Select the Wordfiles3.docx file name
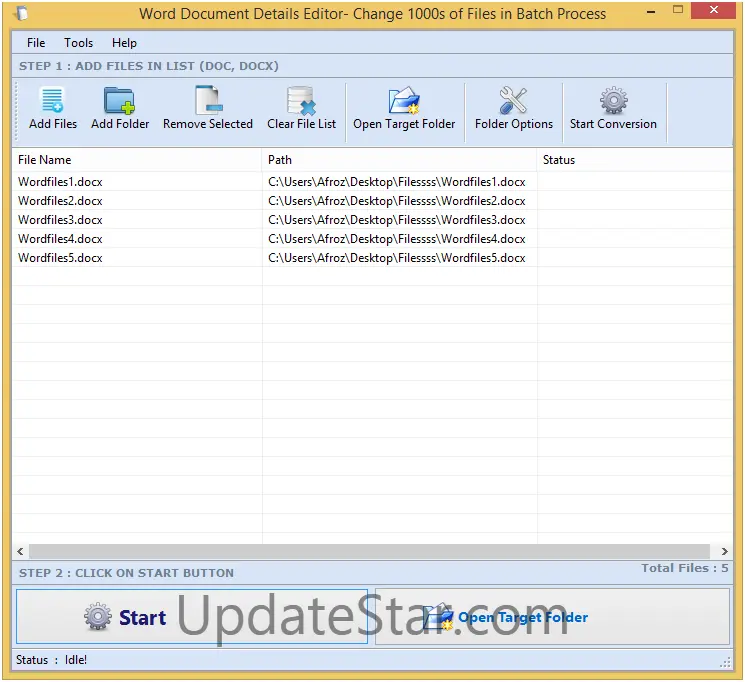This screenshot has width=745, height=682. coord(60,220)
